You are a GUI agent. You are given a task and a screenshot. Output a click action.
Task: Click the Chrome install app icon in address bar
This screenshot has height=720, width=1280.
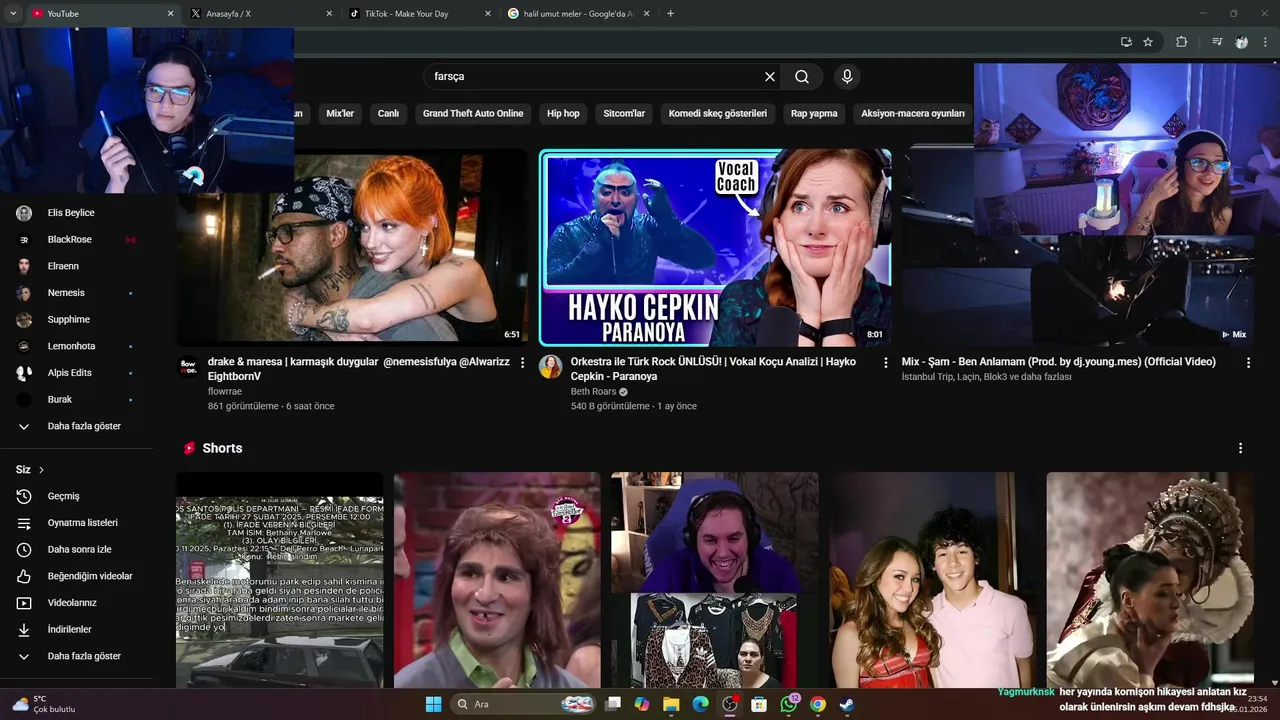(x=1126, y=42)
